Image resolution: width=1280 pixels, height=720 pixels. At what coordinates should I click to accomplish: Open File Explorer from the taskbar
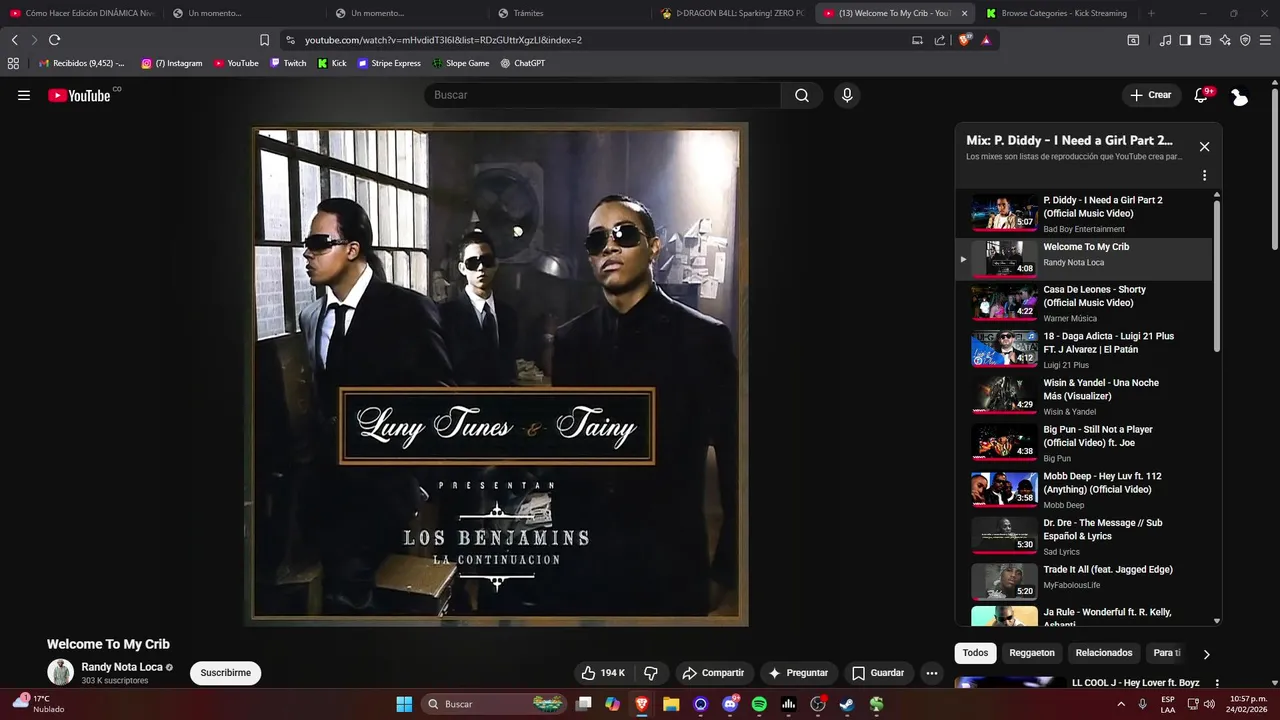click(671, 704)
